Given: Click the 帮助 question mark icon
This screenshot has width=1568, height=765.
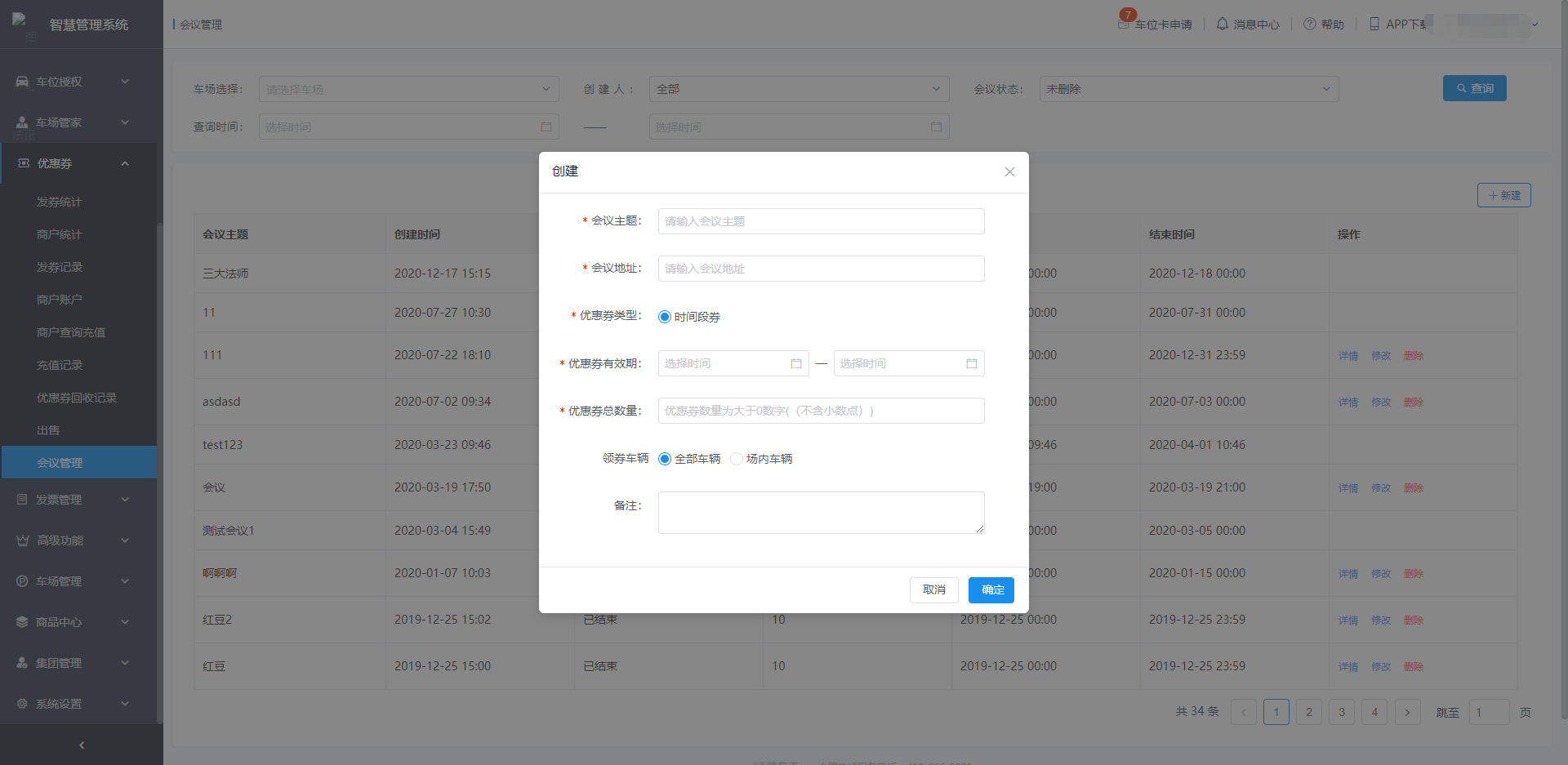Looking at the screenshot, I should pos(1309,24).
